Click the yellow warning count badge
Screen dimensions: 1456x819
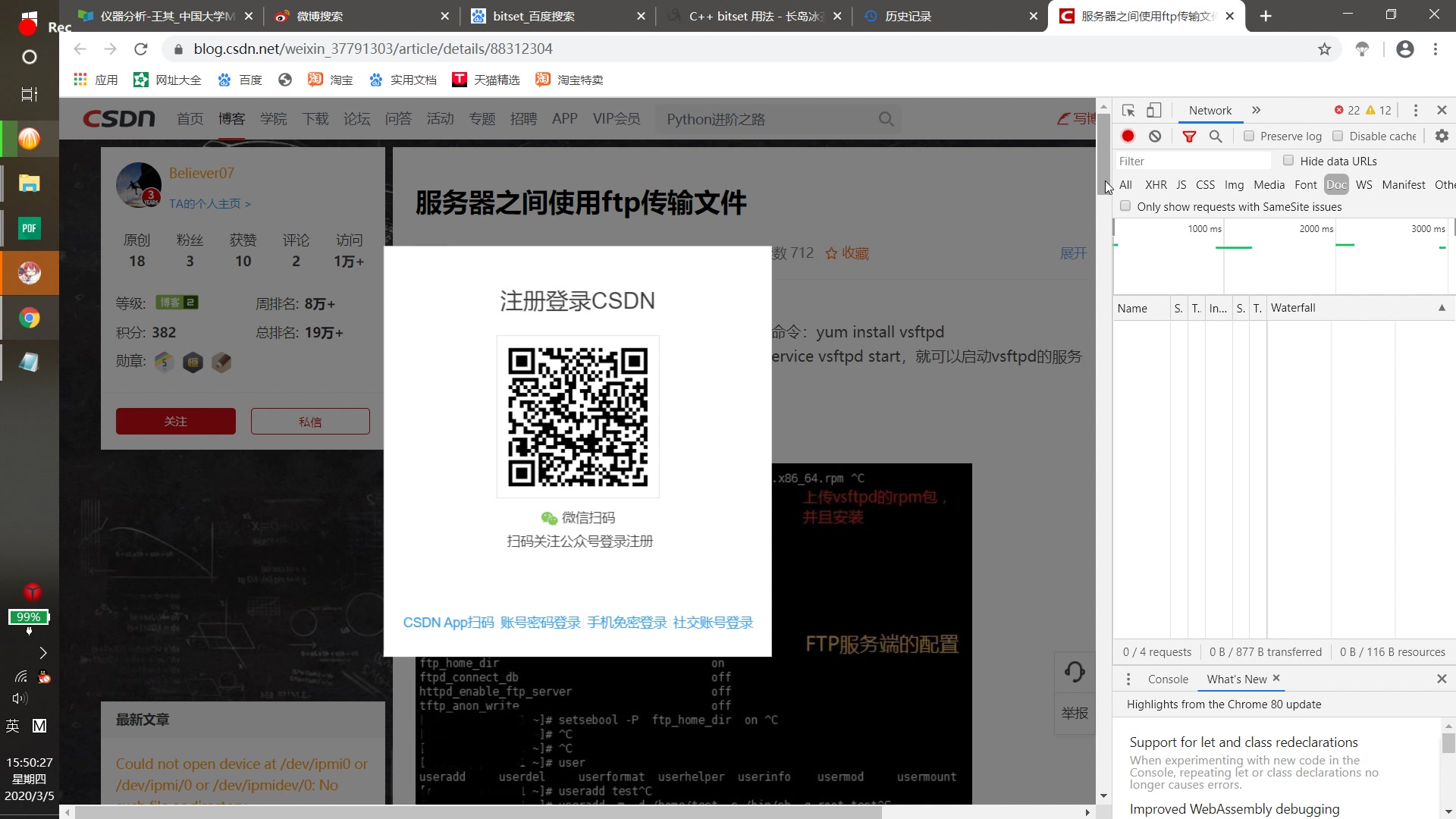(x=1379, y=111)
